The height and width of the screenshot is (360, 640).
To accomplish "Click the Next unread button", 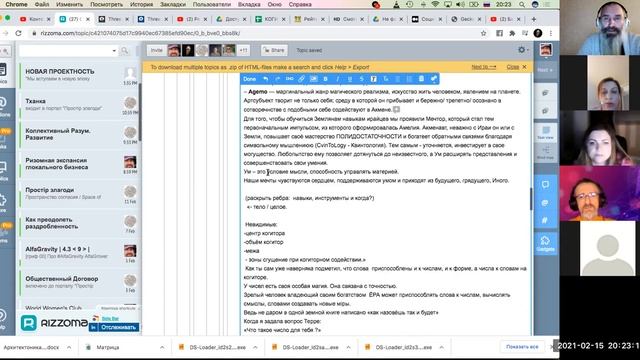I will click(x=545, y=70).
